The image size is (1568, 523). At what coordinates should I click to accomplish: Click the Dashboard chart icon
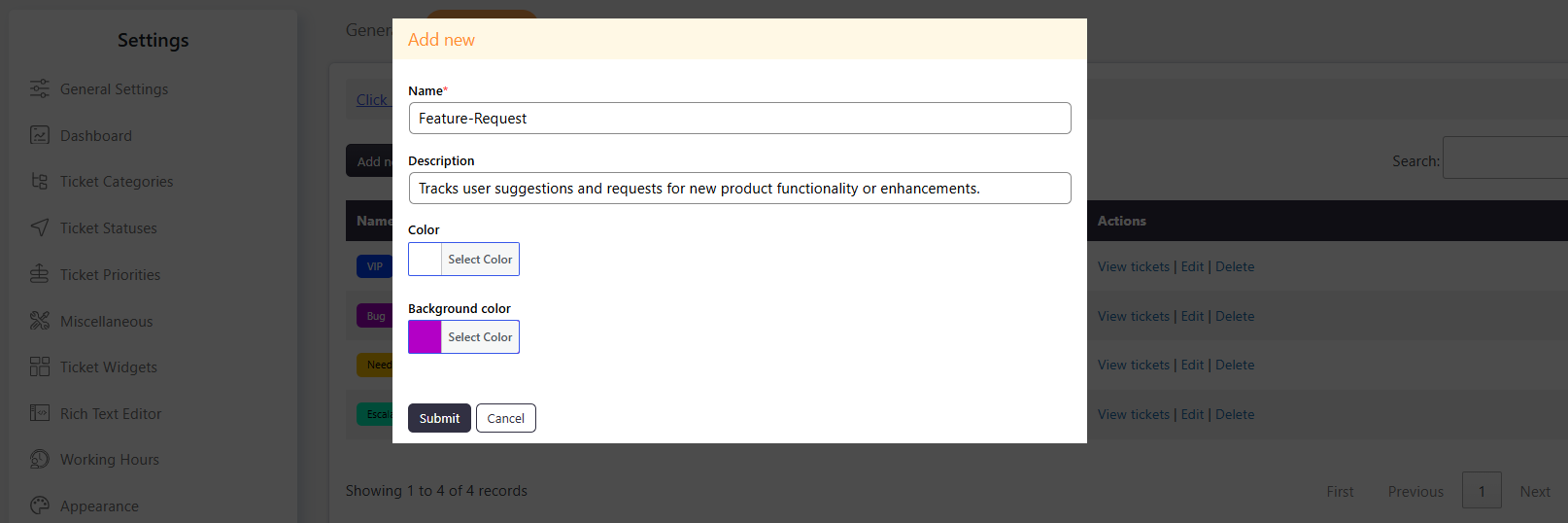point(39,135)
